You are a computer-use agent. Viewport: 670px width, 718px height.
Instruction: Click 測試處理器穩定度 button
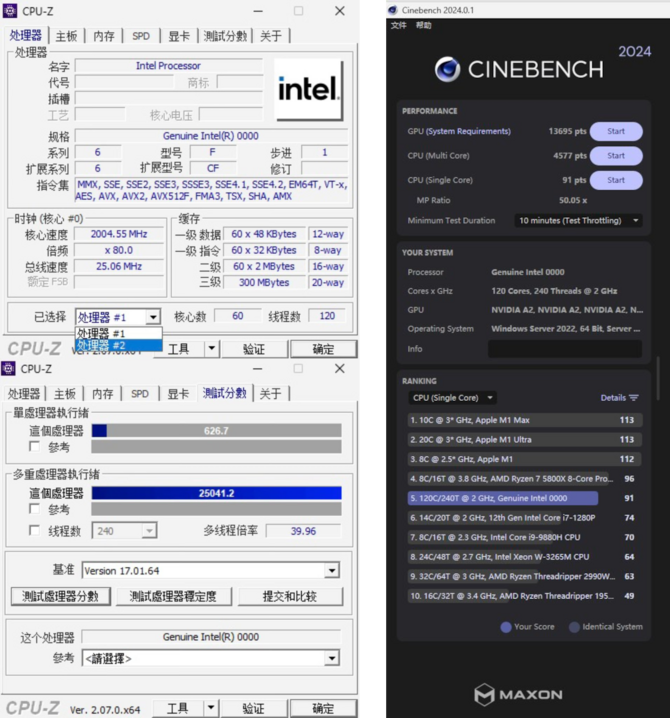(173, 596)
